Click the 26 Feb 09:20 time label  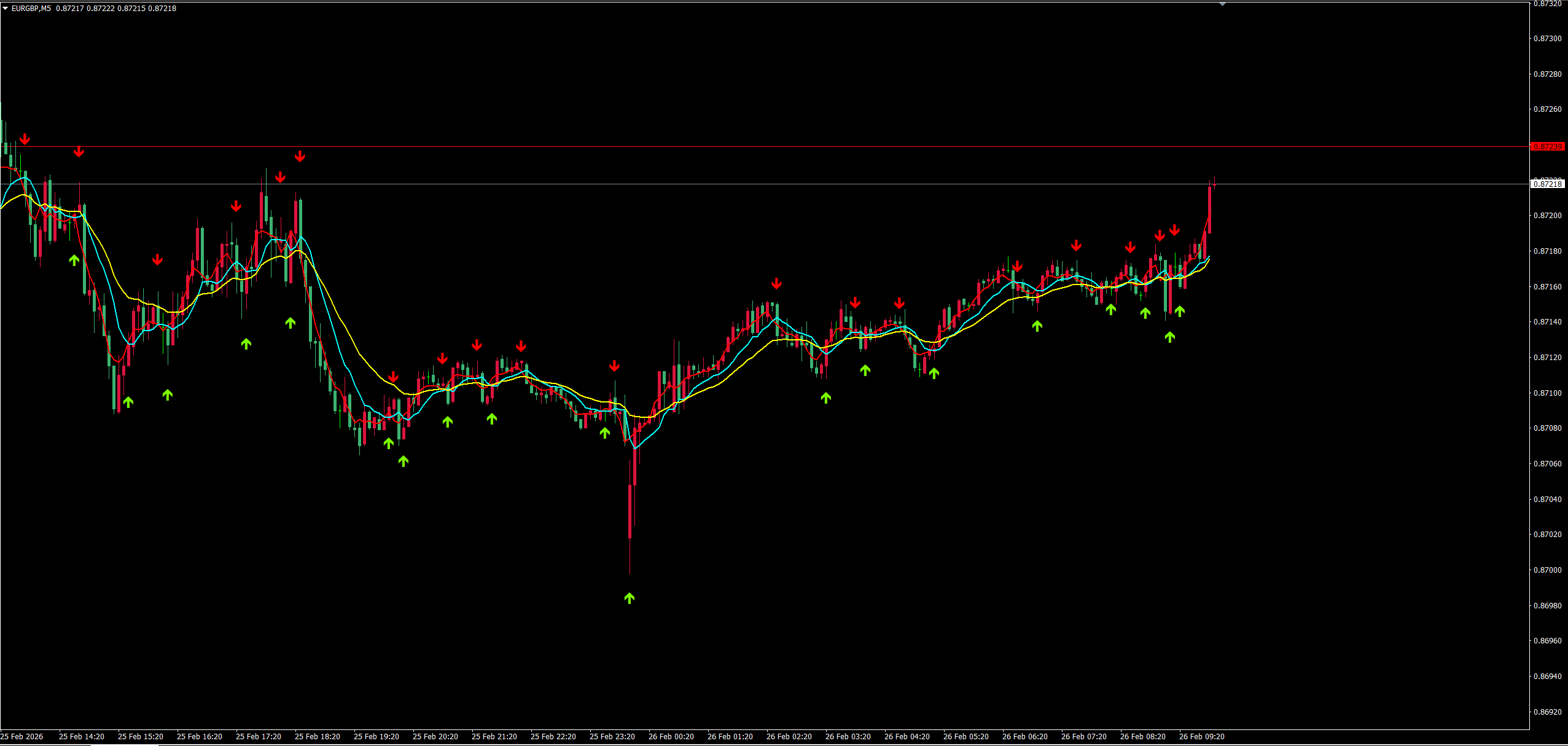1201,736
